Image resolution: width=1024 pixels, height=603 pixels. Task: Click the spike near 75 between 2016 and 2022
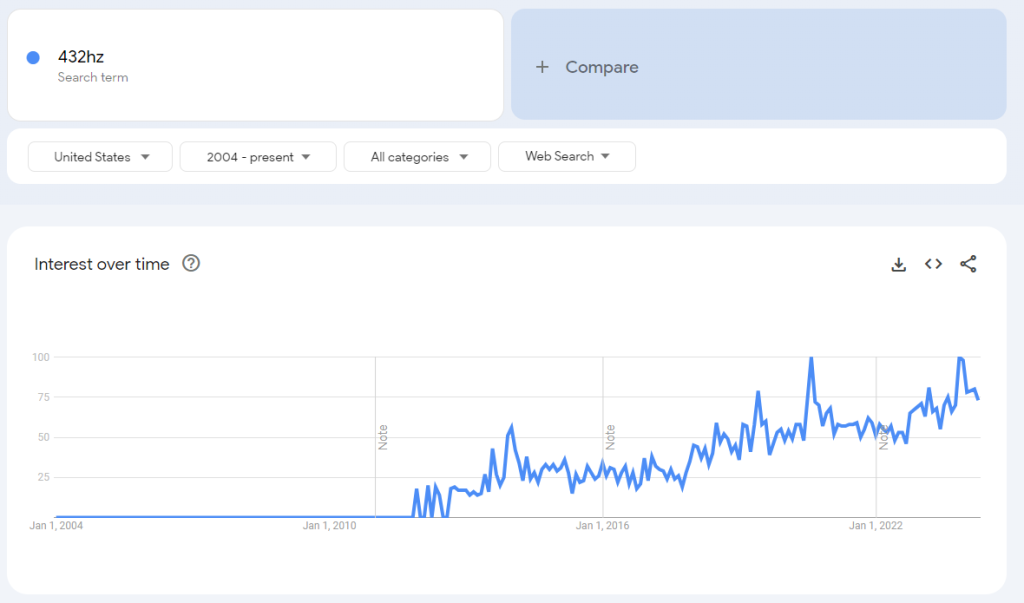[x=758, y=392]
